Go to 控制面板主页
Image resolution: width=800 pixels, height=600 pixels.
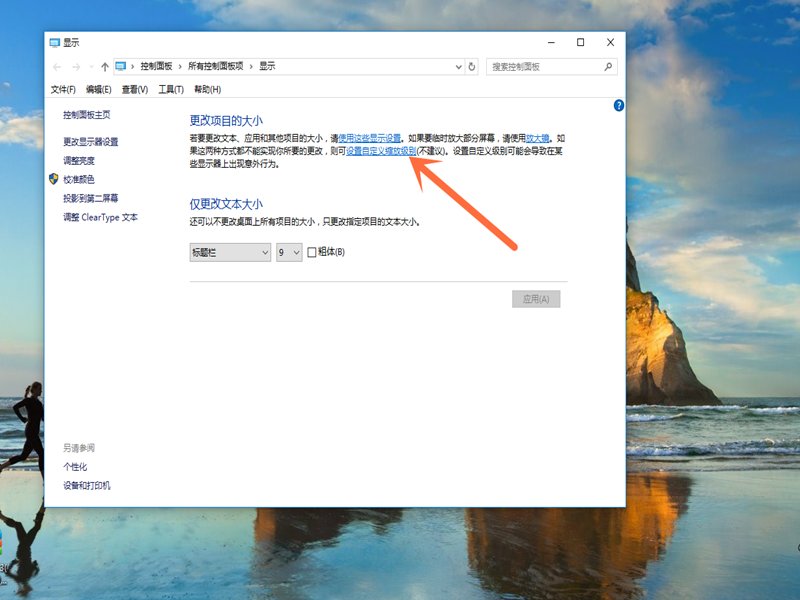87,115
